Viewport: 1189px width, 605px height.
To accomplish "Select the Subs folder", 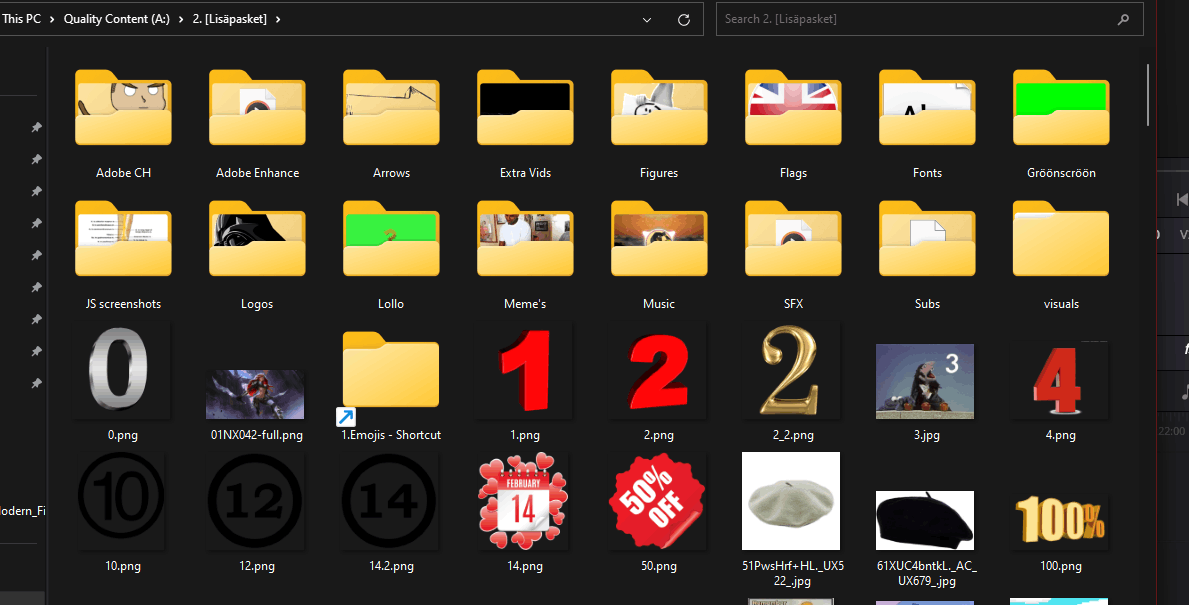I will 927,239.
